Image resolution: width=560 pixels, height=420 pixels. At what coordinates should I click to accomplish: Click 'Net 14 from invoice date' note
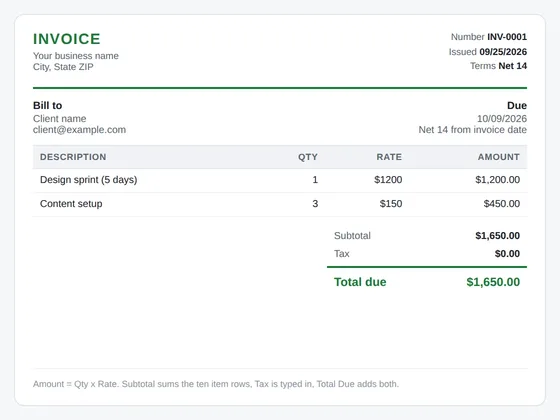[472, 130]
